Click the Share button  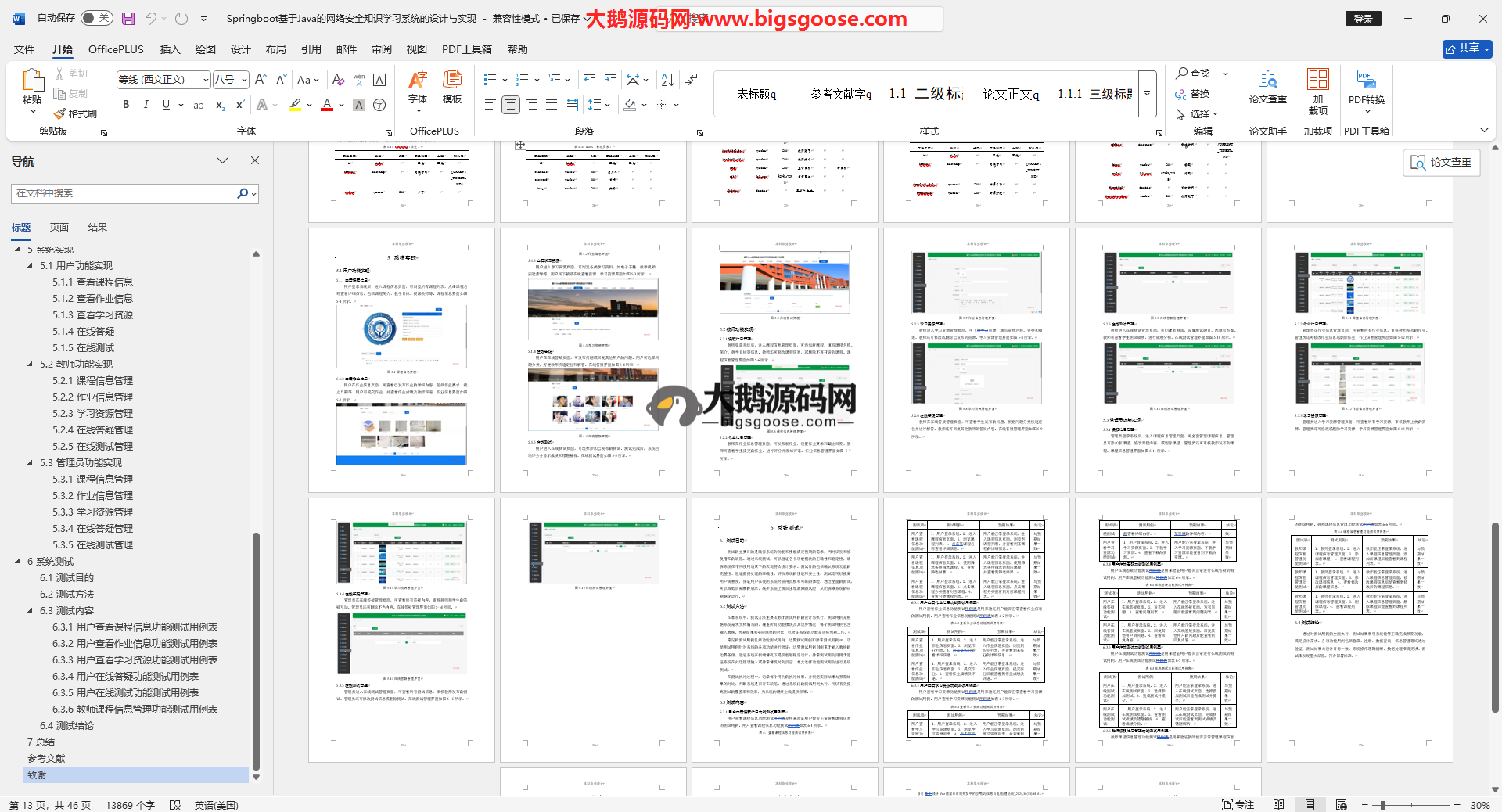tap(1467, 49)
